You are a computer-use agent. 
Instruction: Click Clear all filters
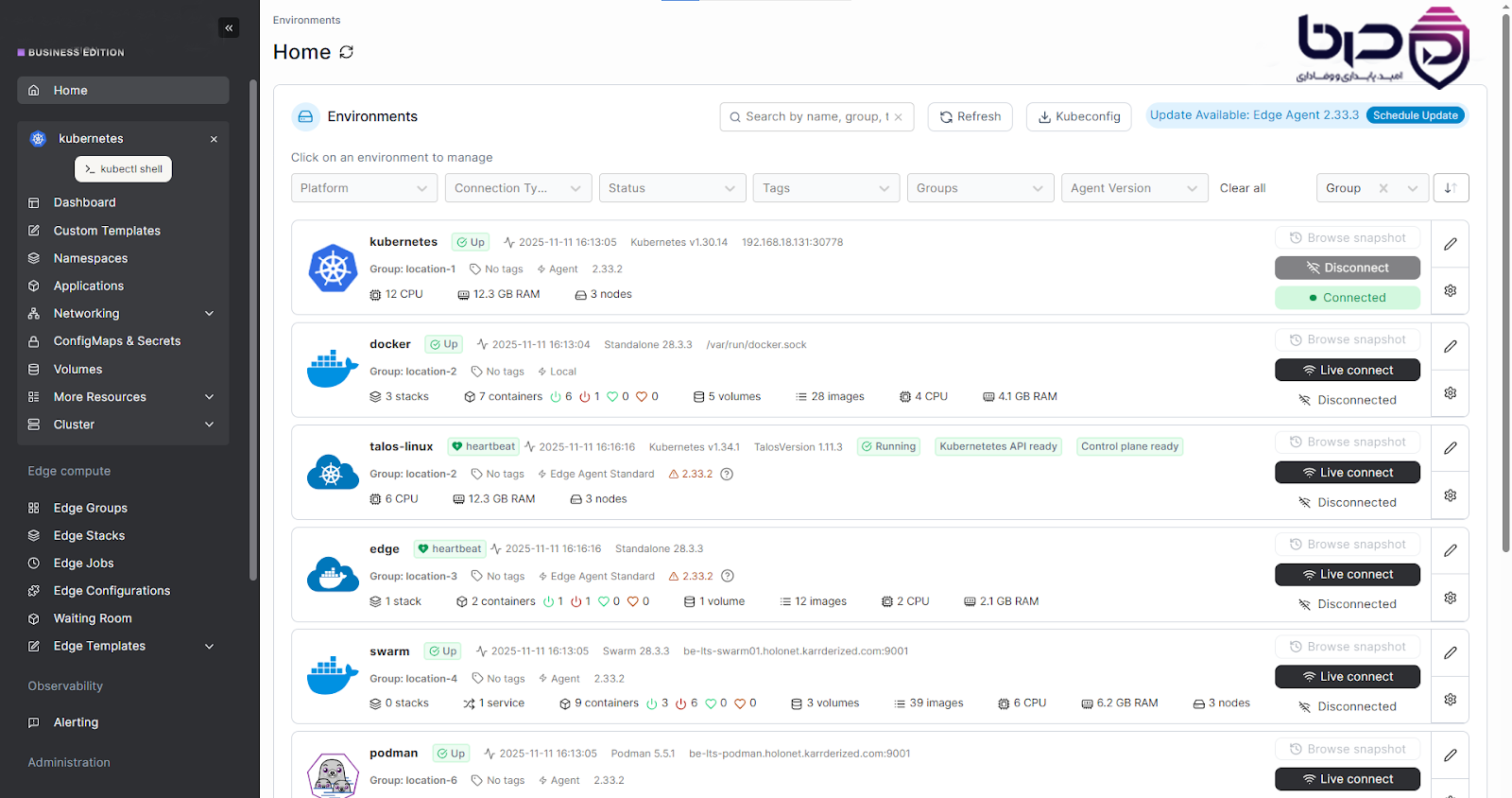[x=1243, y=188]
